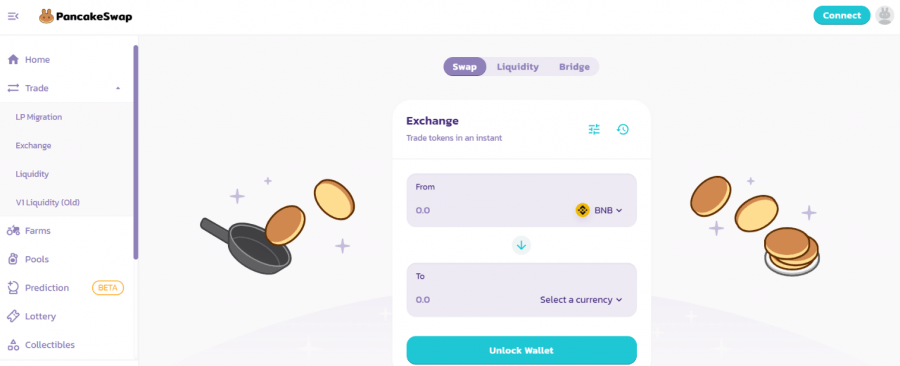This screenshot has height=366, width=900.
Task: Click the sidebar vertical scrollbar
Action: 136,152
